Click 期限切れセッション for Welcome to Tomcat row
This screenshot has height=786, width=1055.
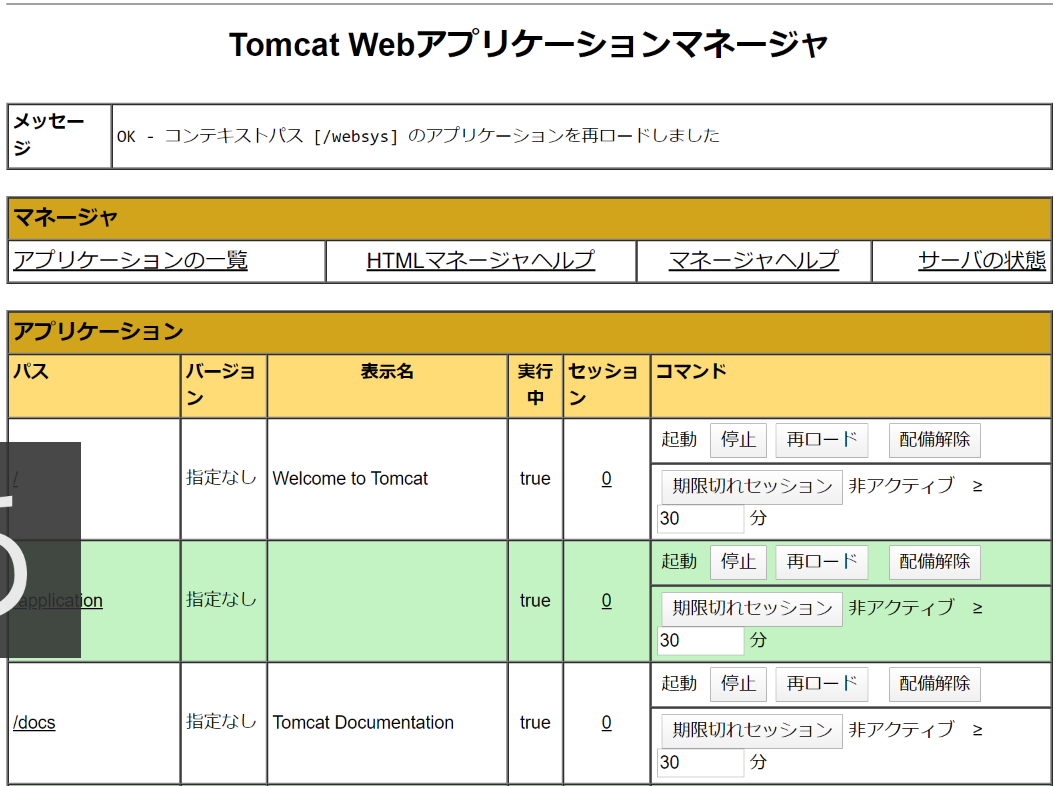coord(752,487)
